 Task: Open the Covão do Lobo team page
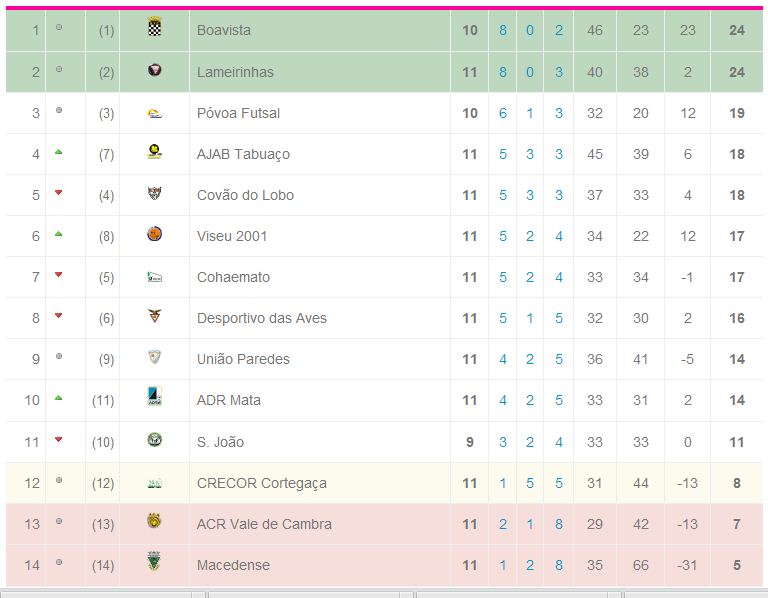(x=245, y=195)
